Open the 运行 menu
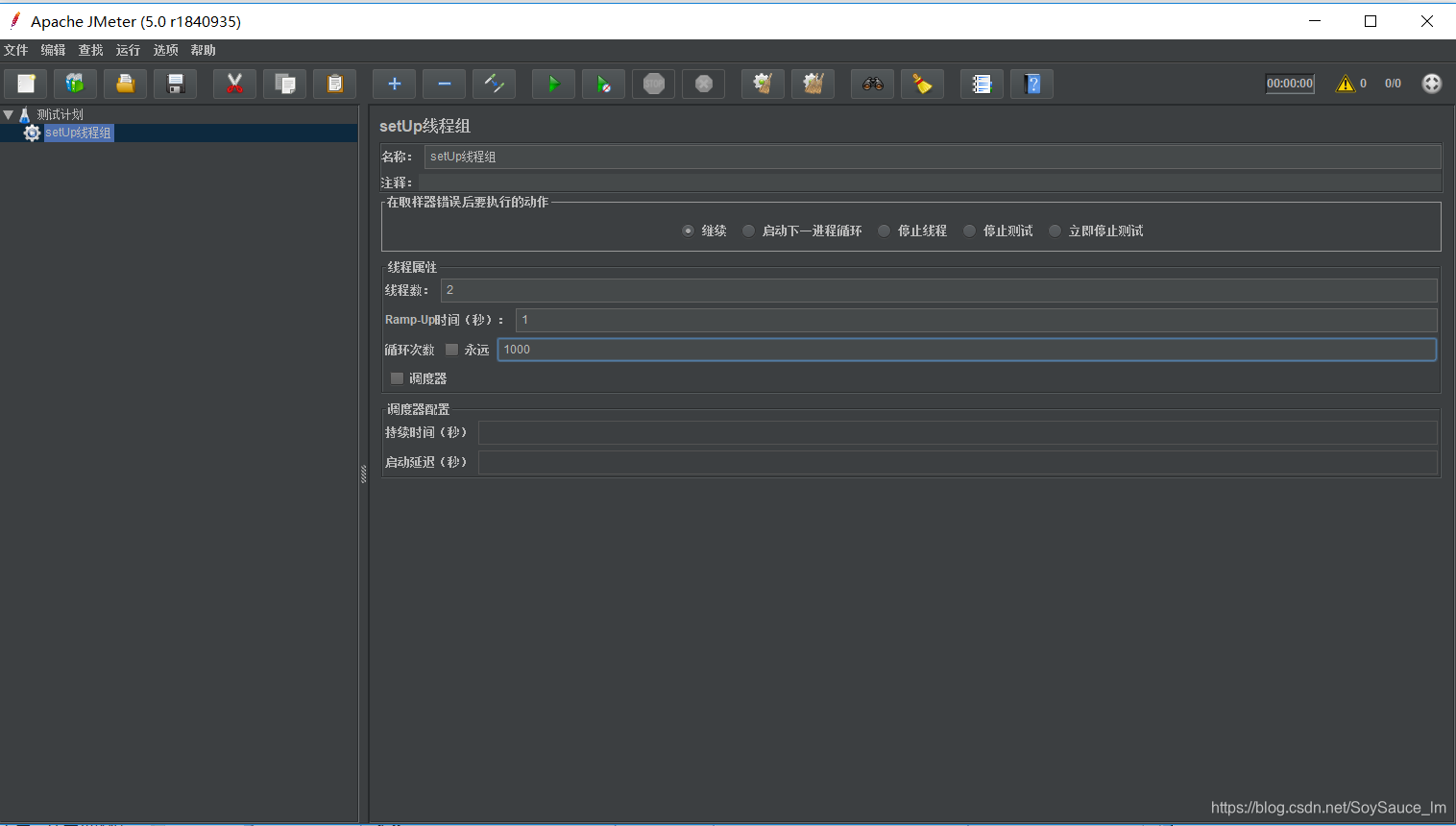 tap(129, 50)
